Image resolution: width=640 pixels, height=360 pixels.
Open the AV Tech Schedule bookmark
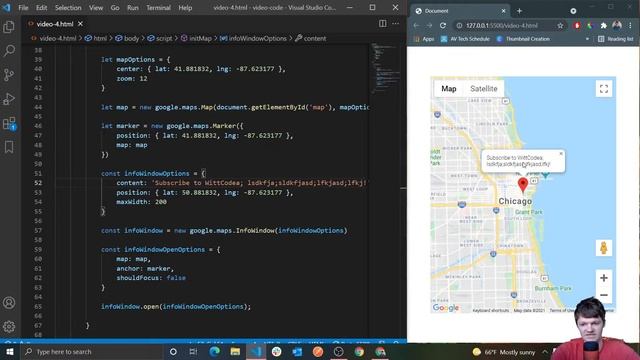pyautogui.click(x=465, y=39)
